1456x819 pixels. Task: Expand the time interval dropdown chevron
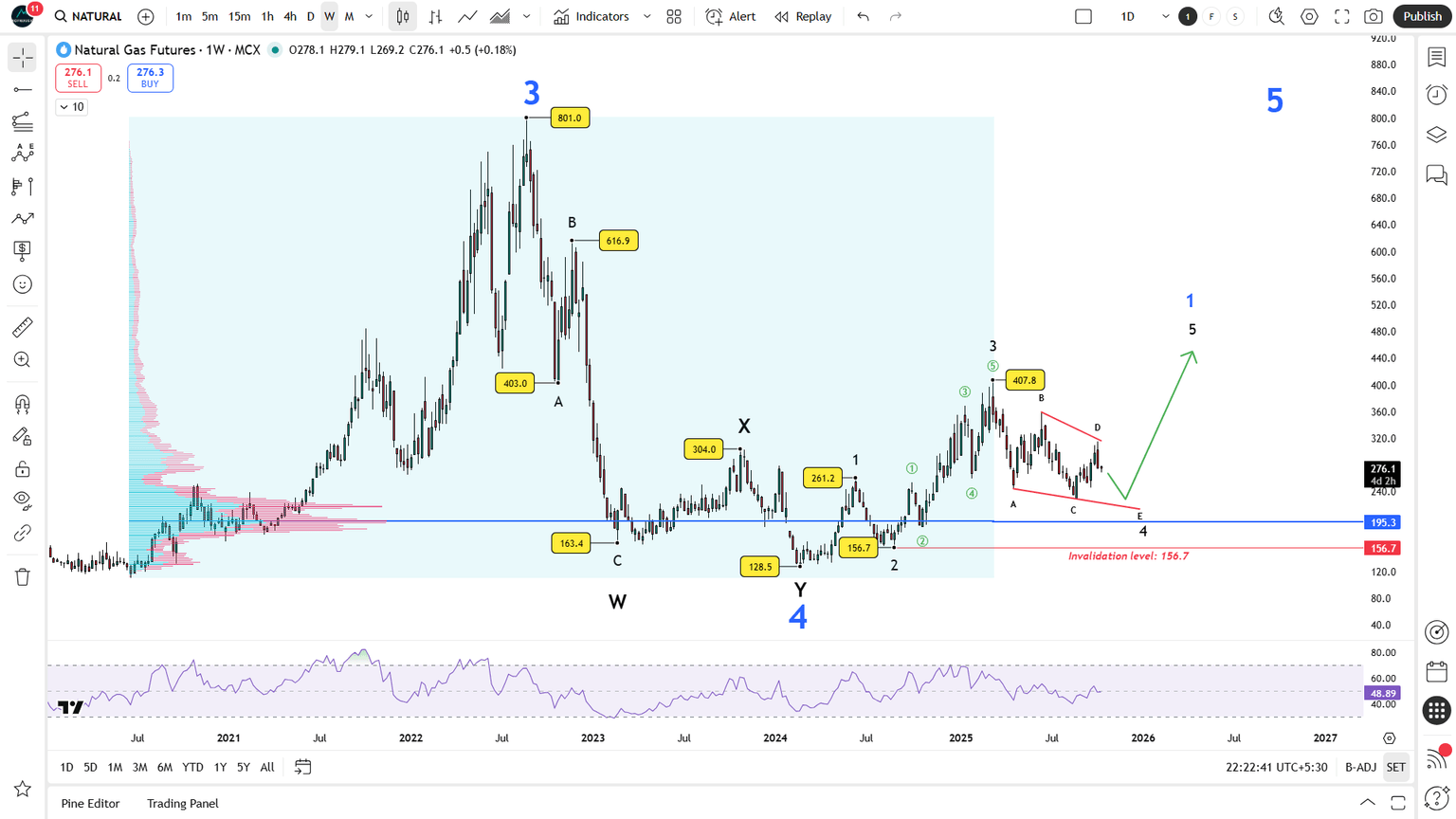point(369,16)
